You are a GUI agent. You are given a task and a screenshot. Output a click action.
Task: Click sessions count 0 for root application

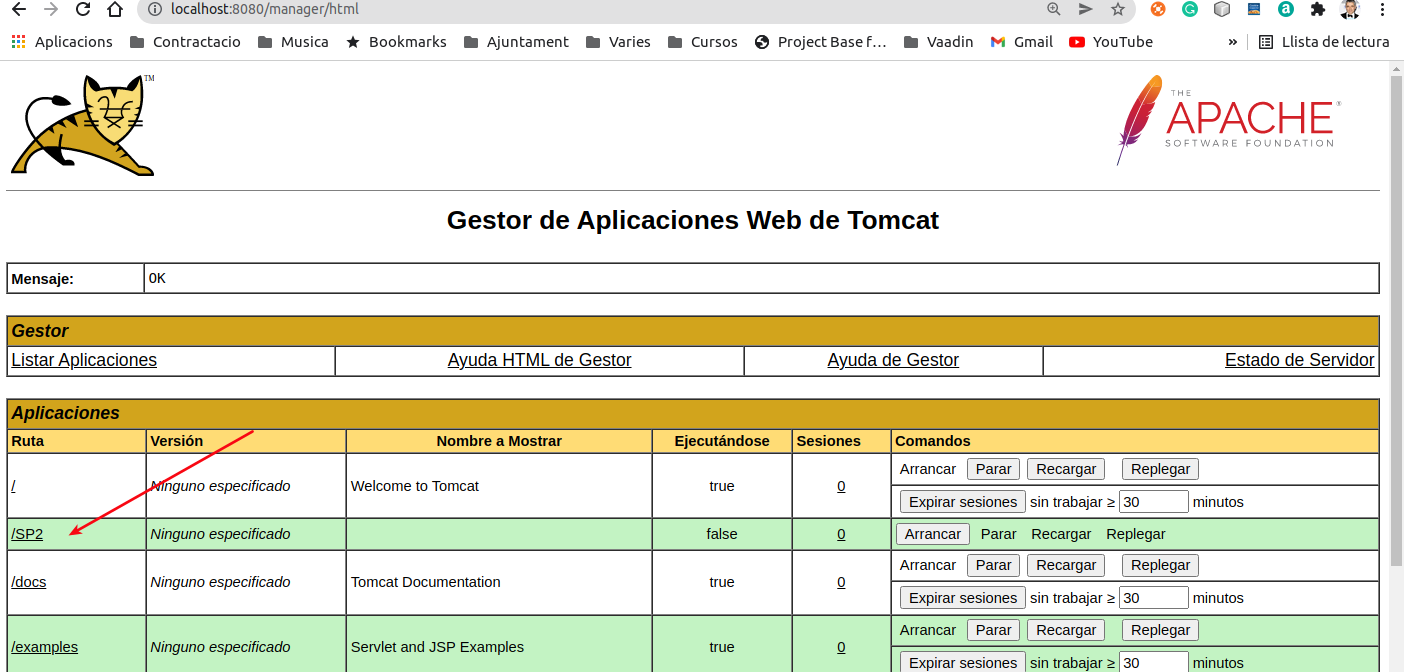(x=841, y=486)
